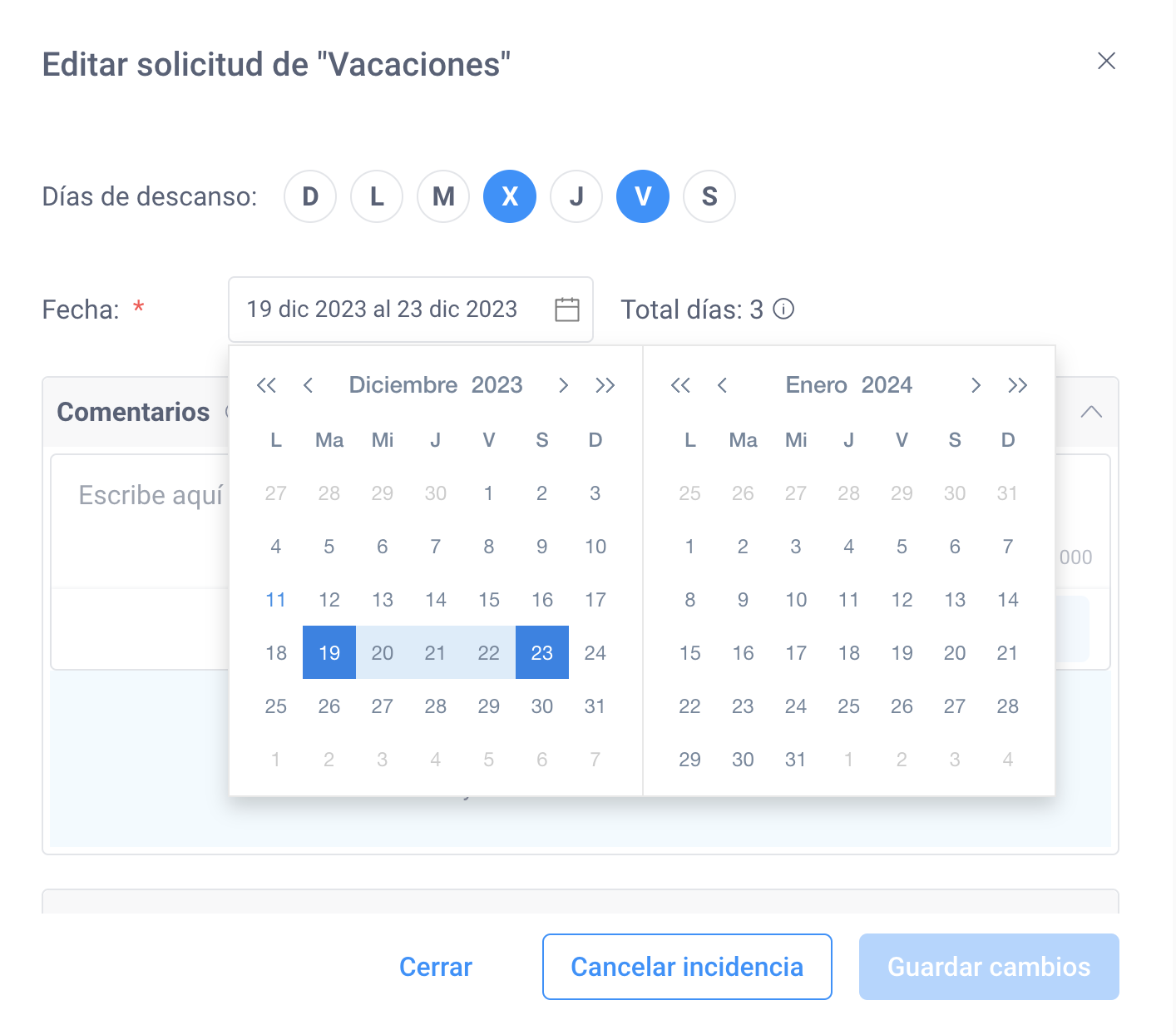Go to previous month in Enero calendar
1176x1035 pixels.
[x=722, y=385]
